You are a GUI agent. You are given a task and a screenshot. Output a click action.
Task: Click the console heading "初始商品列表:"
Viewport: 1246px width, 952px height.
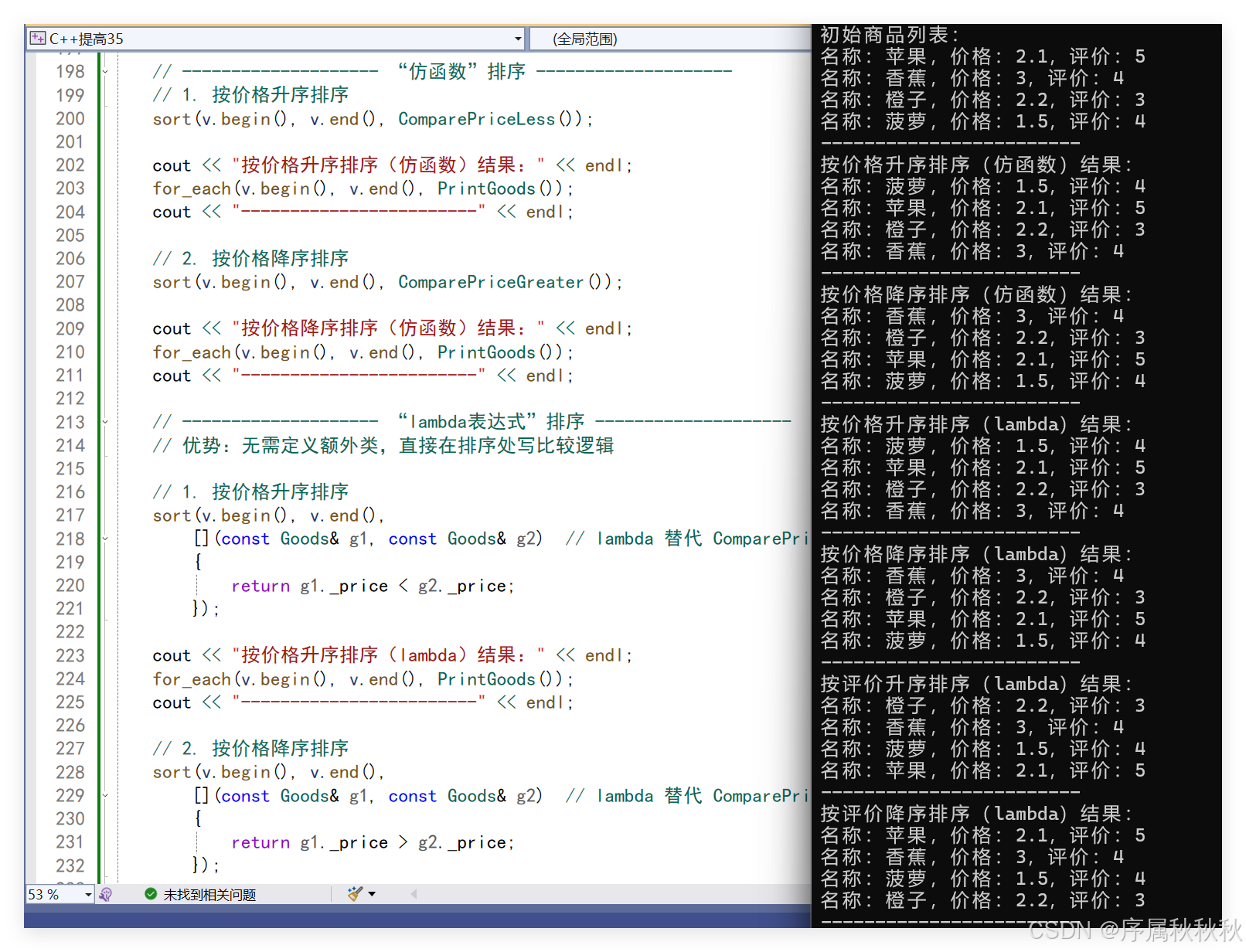[889, 35]
